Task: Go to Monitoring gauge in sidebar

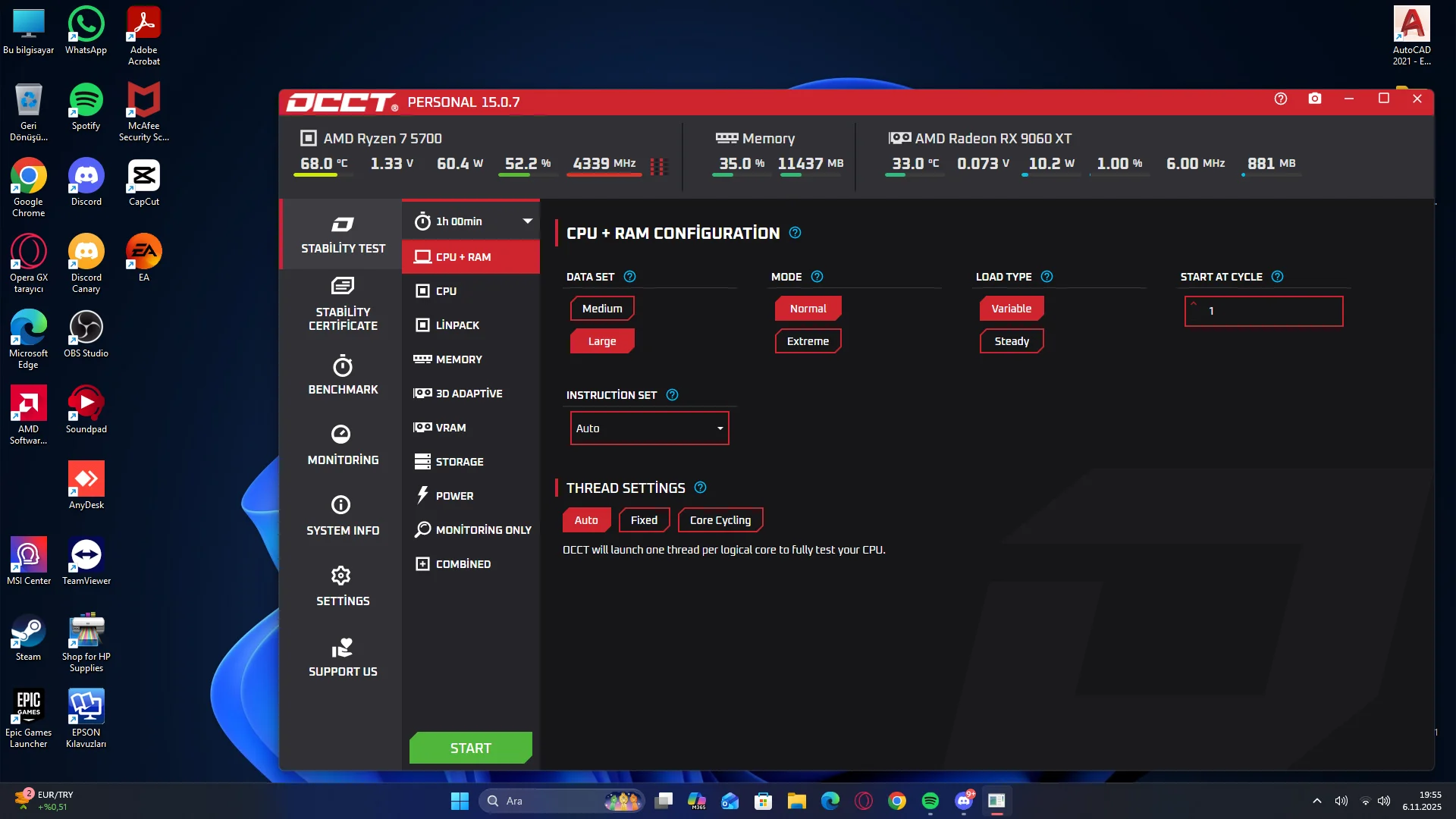Action: [x=343, y=445]
